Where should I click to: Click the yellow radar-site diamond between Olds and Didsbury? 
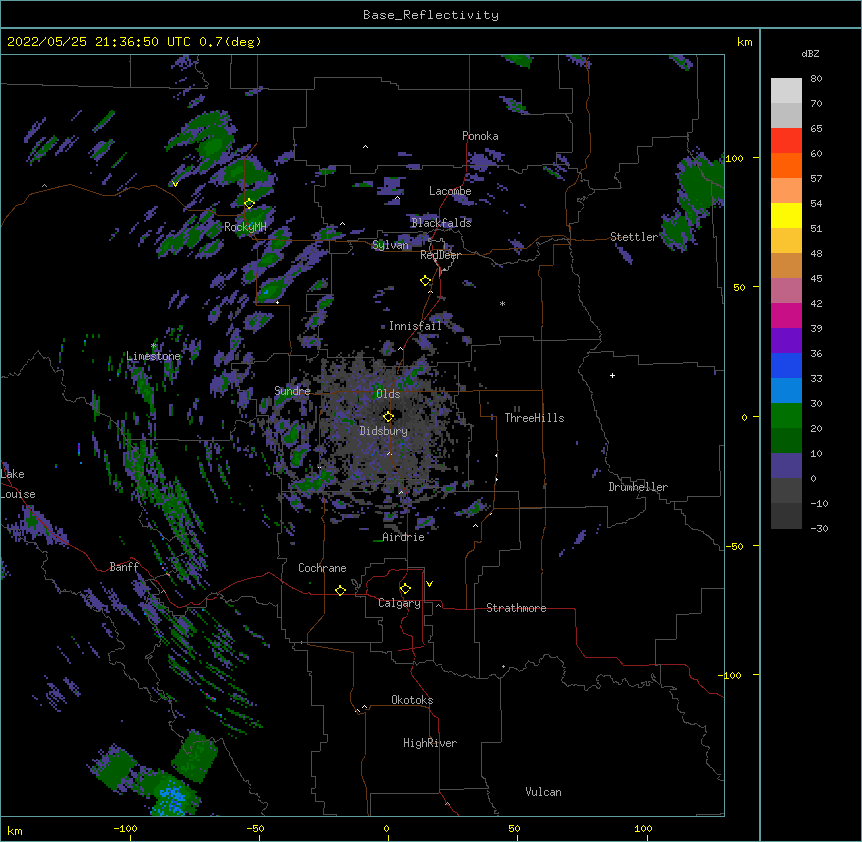(x=388, y=416)
